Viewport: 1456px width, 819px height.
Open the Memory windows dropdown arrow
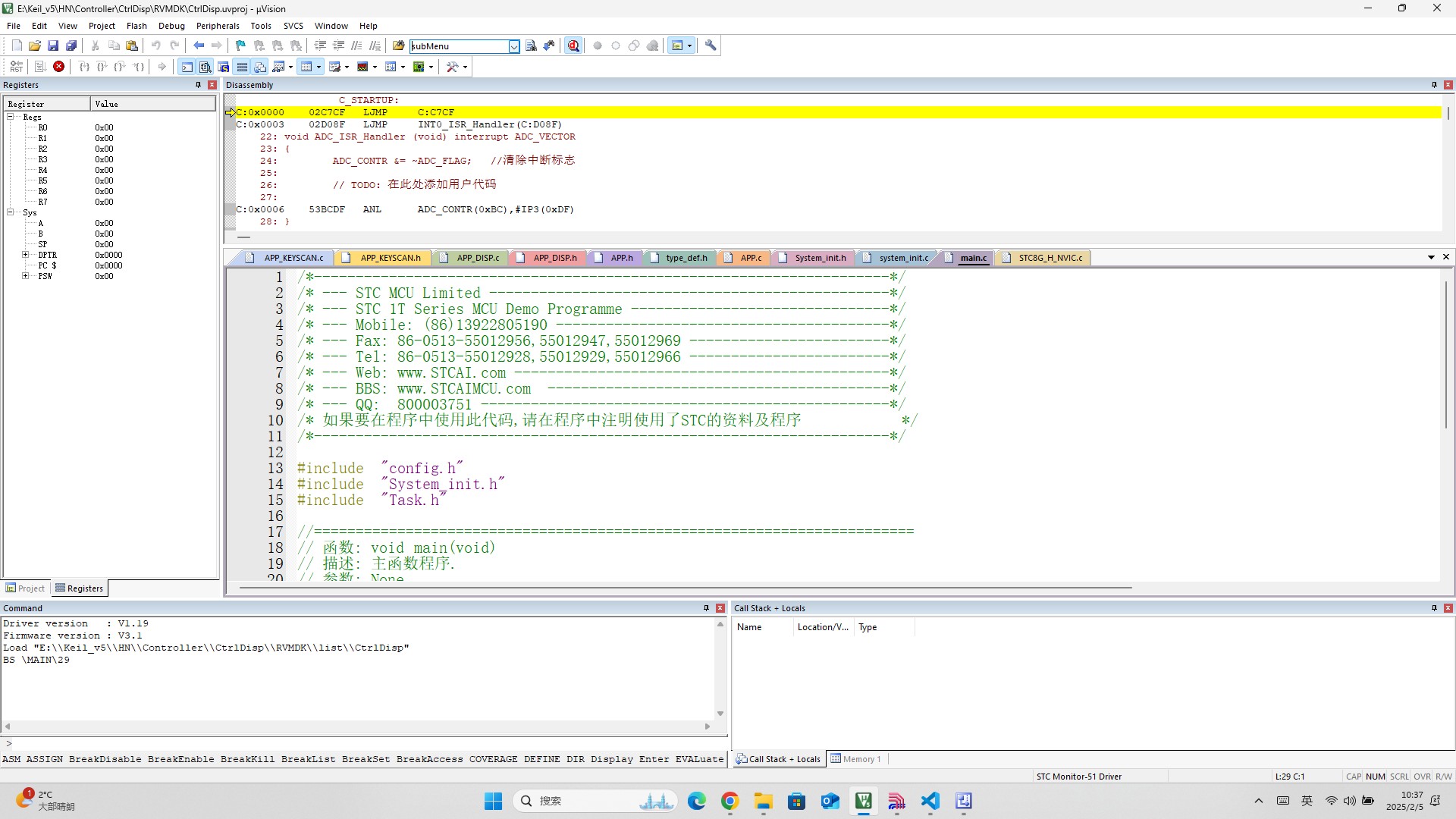pyautogui.click(x=318, y=67)
